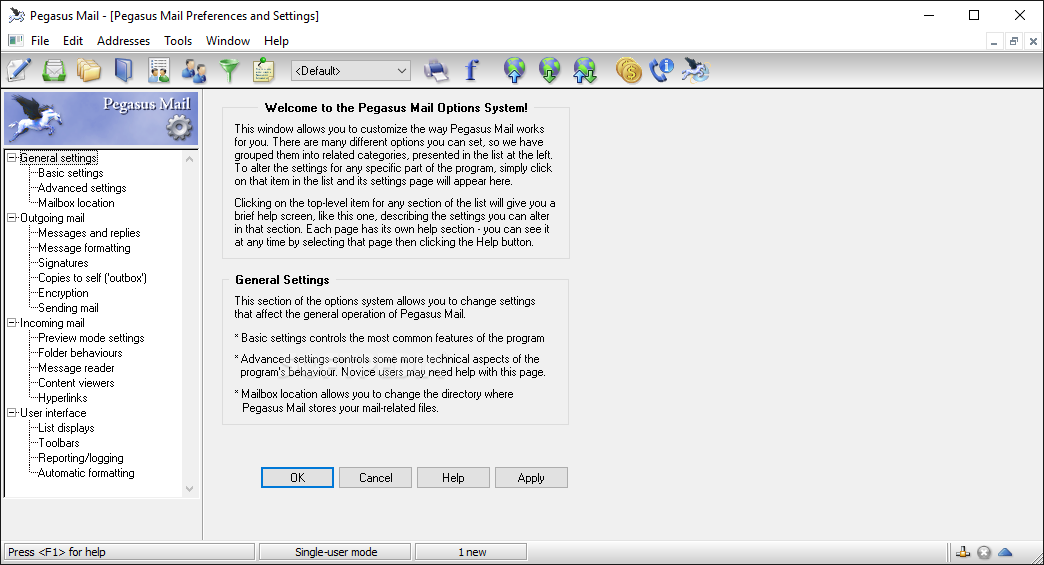Click the phone with info badge icon
Viewport: 1044px width, 565px height.
click(662, 70)
